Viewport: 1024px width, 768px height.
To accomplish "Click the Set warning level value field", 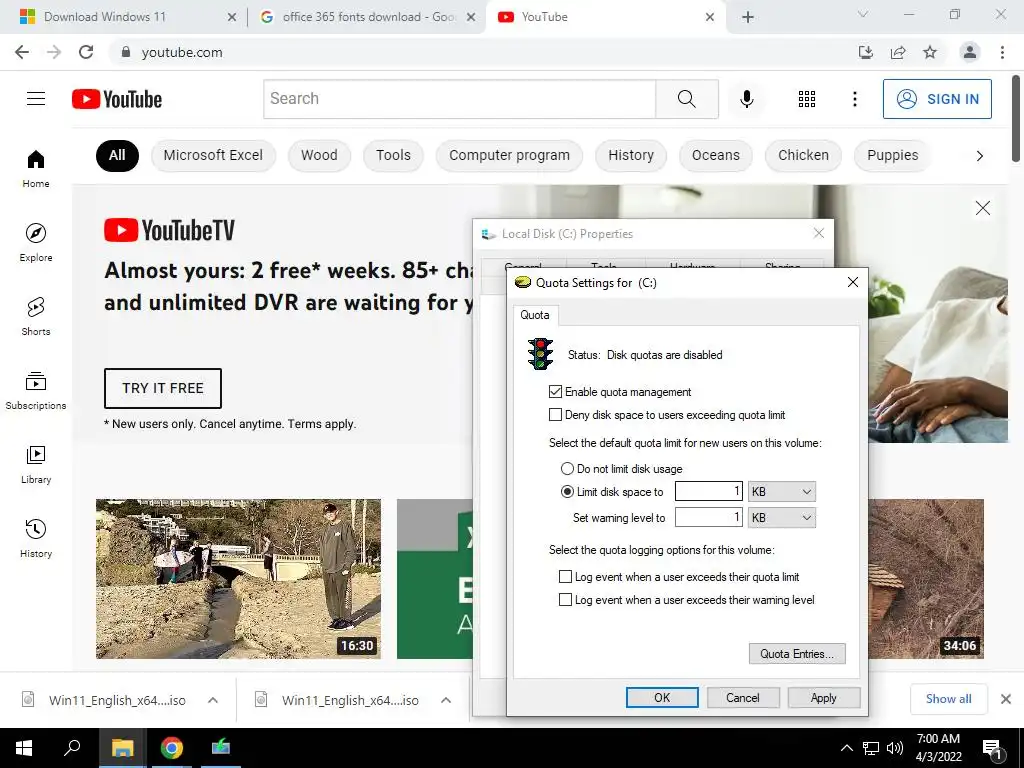I will (709, 518).
